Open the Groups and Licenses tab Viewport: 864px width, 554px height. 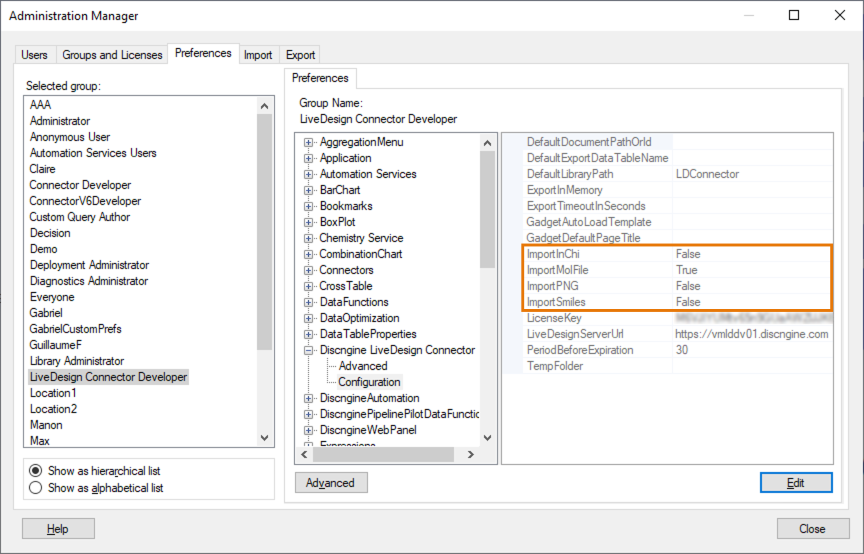(112, 55)
